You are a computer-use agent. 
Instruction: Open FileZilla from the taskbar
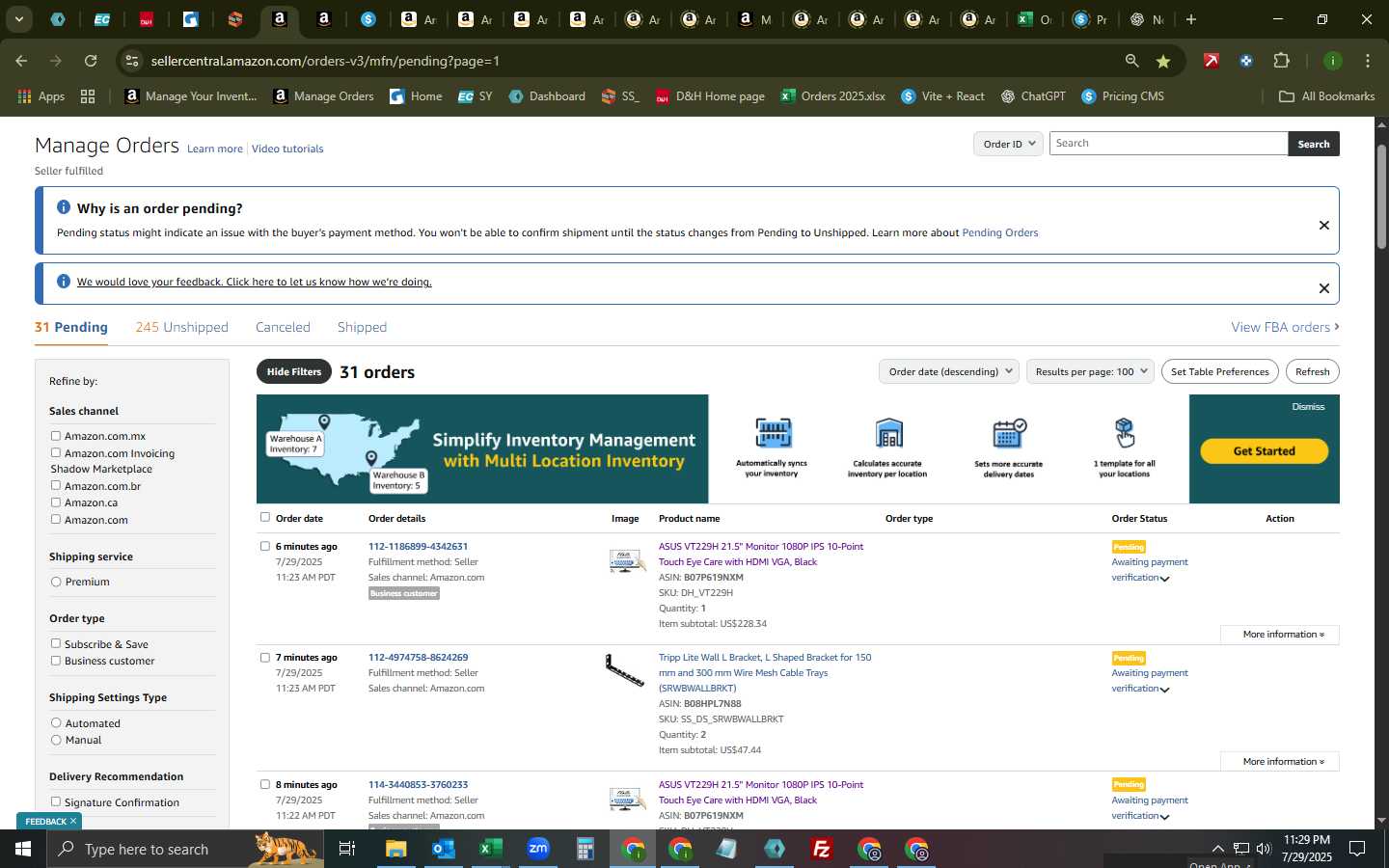tap(822, 849)
